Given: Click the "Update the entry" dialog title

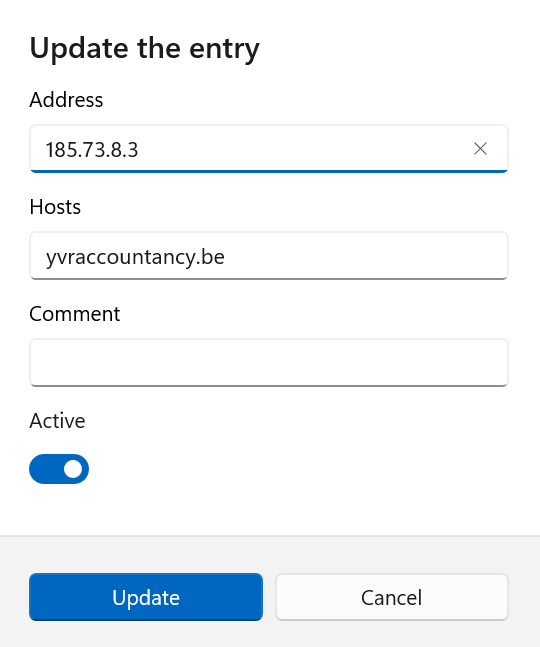Looking at the screenshot, I should (145, 49).
